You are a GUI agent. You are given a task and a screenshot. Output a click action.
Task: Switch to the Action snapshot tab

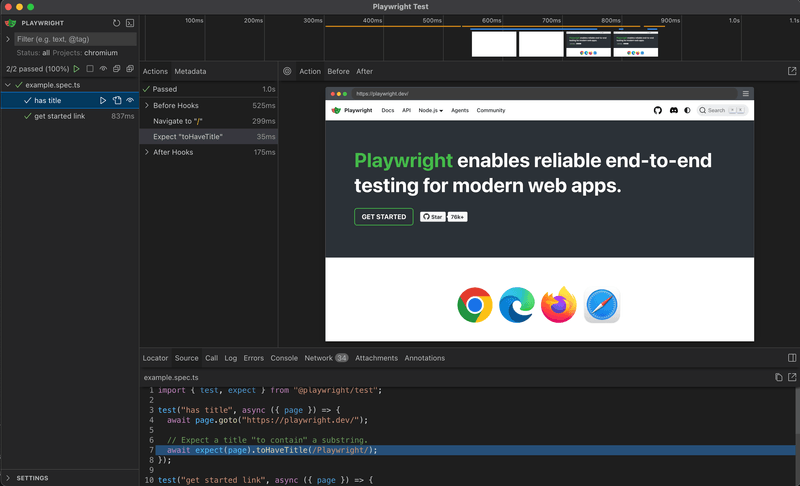(310, 71)
